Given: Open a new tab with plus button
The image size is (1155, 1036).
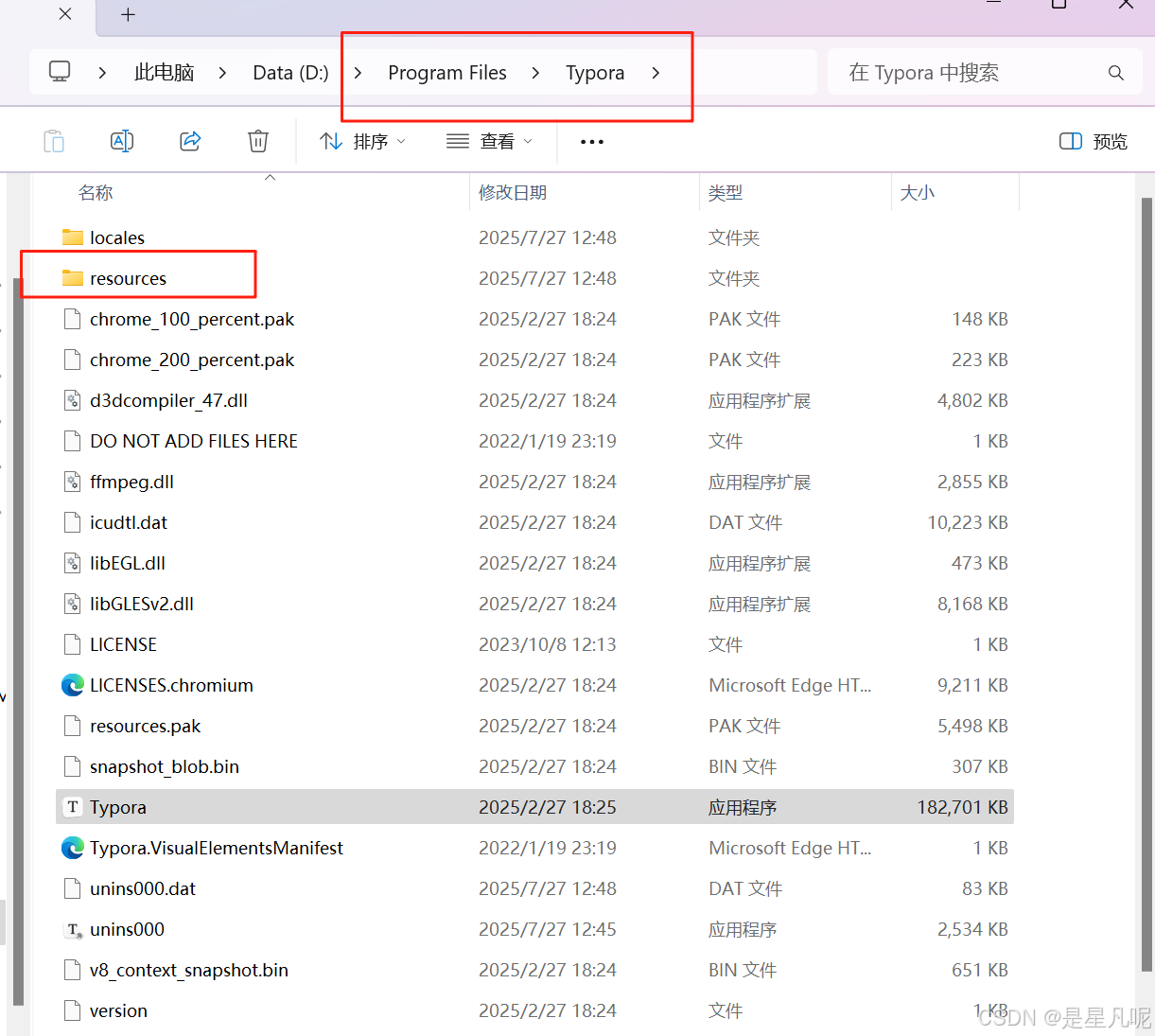Looking at the screenshot, I should 129,14.
